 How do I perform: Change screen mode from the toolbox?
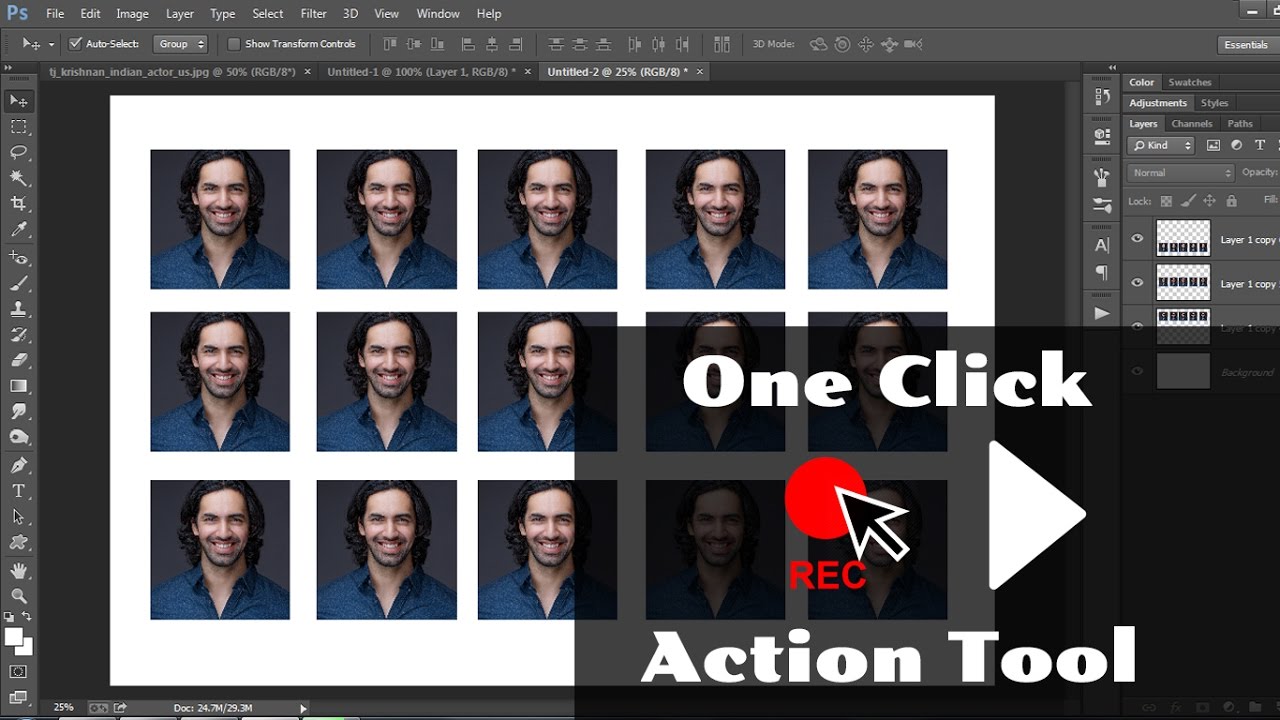[x=19, y=697]
